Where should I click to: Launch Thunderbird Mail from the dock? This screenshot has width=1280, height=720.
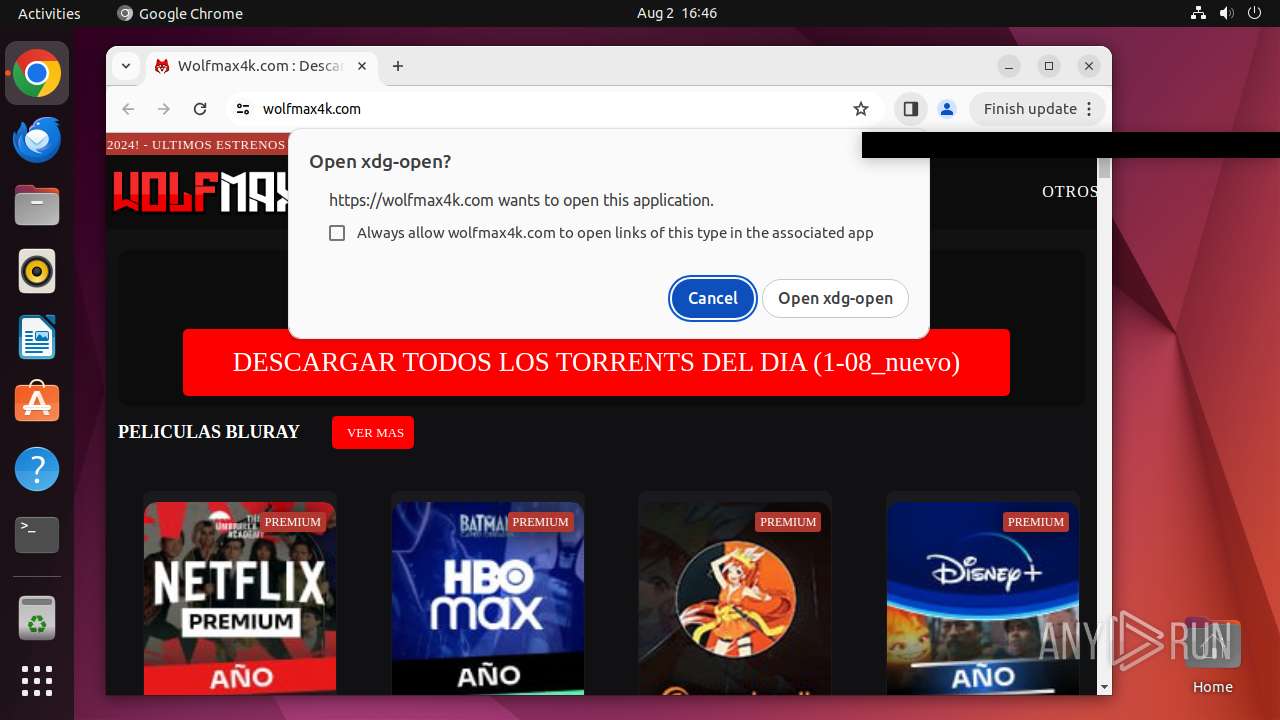click(x=37, y=140)
